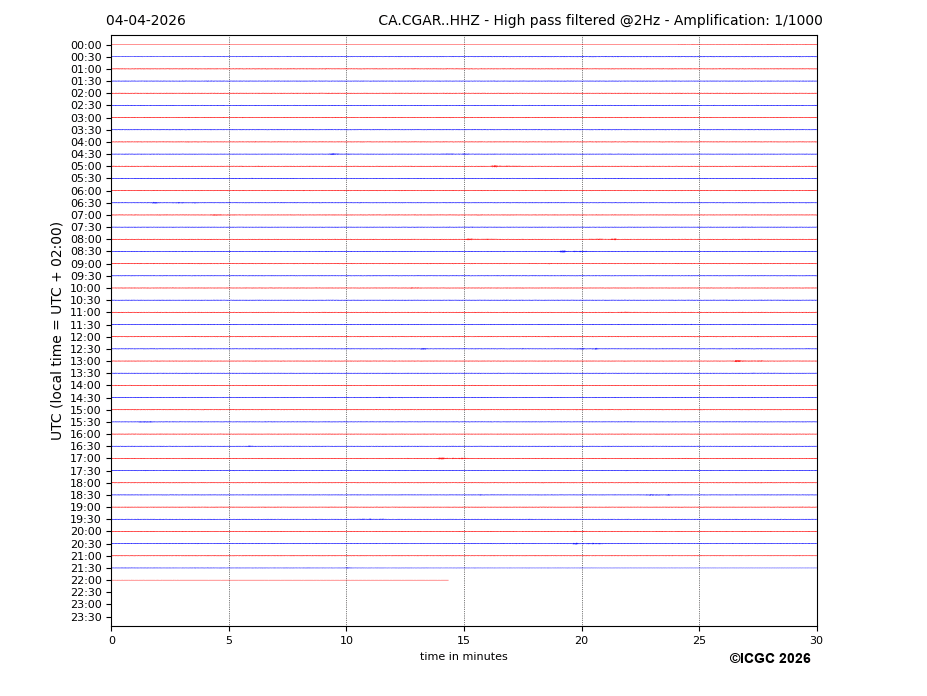The image size is (927, 696).
Task: Select the 13:00 time row label
Action: [86, 361]
